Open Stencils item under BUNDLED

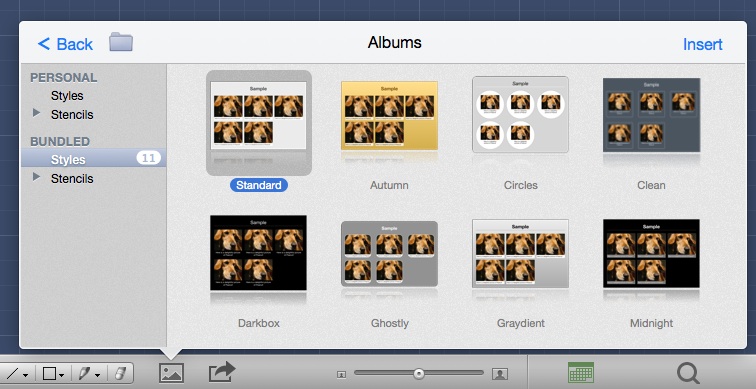pyautogui.click(x=72, y=178)
